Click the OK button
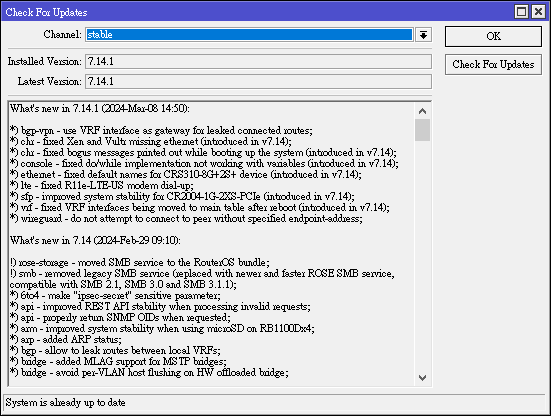This screenshot has height=416, width=551. point(493,36)
